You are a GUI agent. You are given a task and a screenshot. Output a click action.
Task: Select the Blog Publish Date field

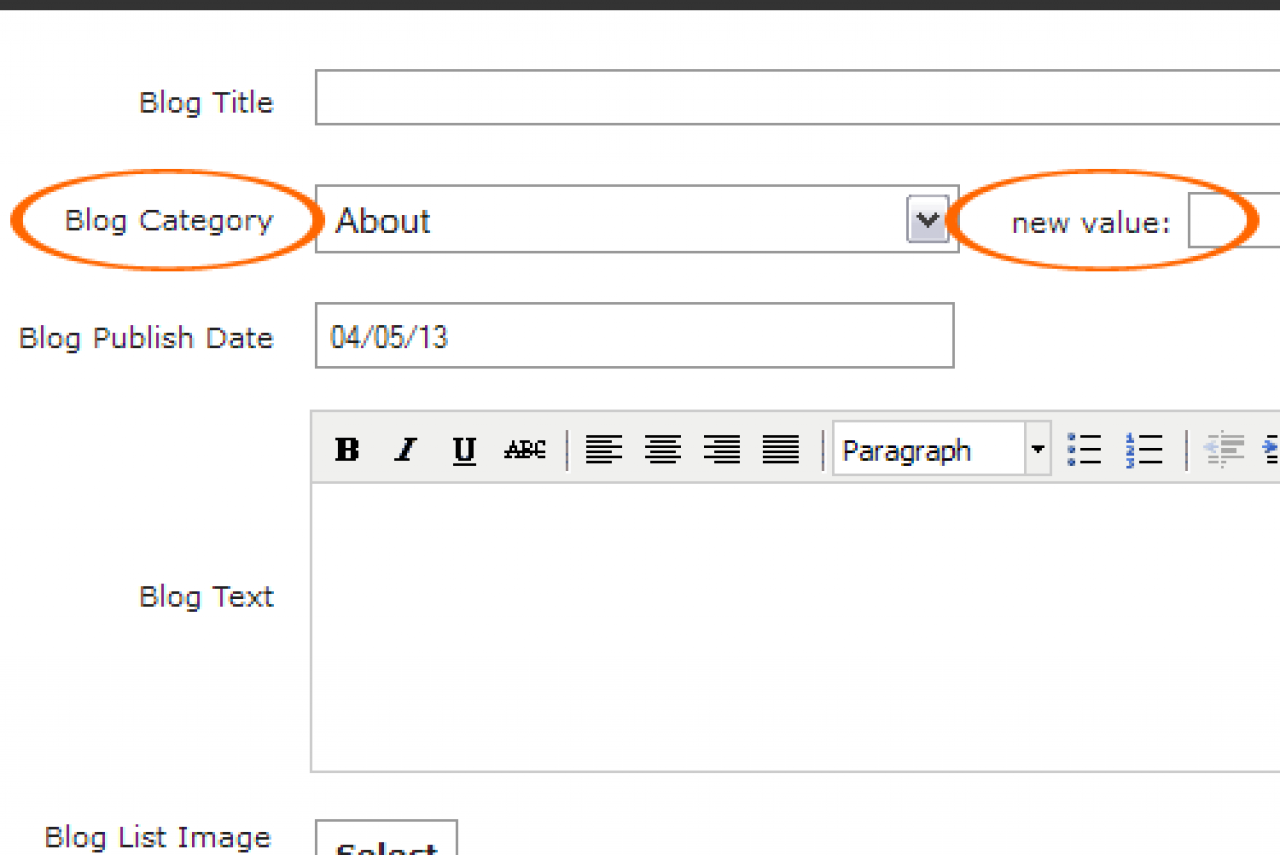coord(634,336)
